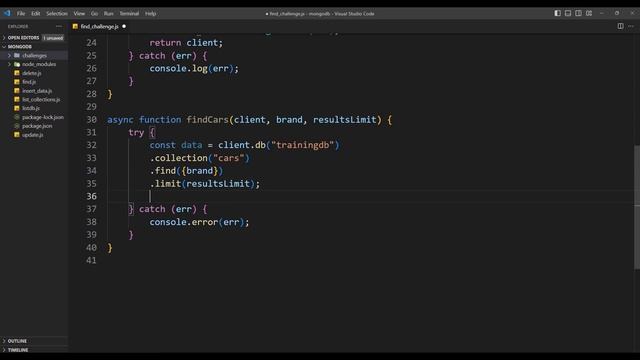Click 'return client;' on line 24
Viewport: 640px width, 360px height.
click(186, 42)
